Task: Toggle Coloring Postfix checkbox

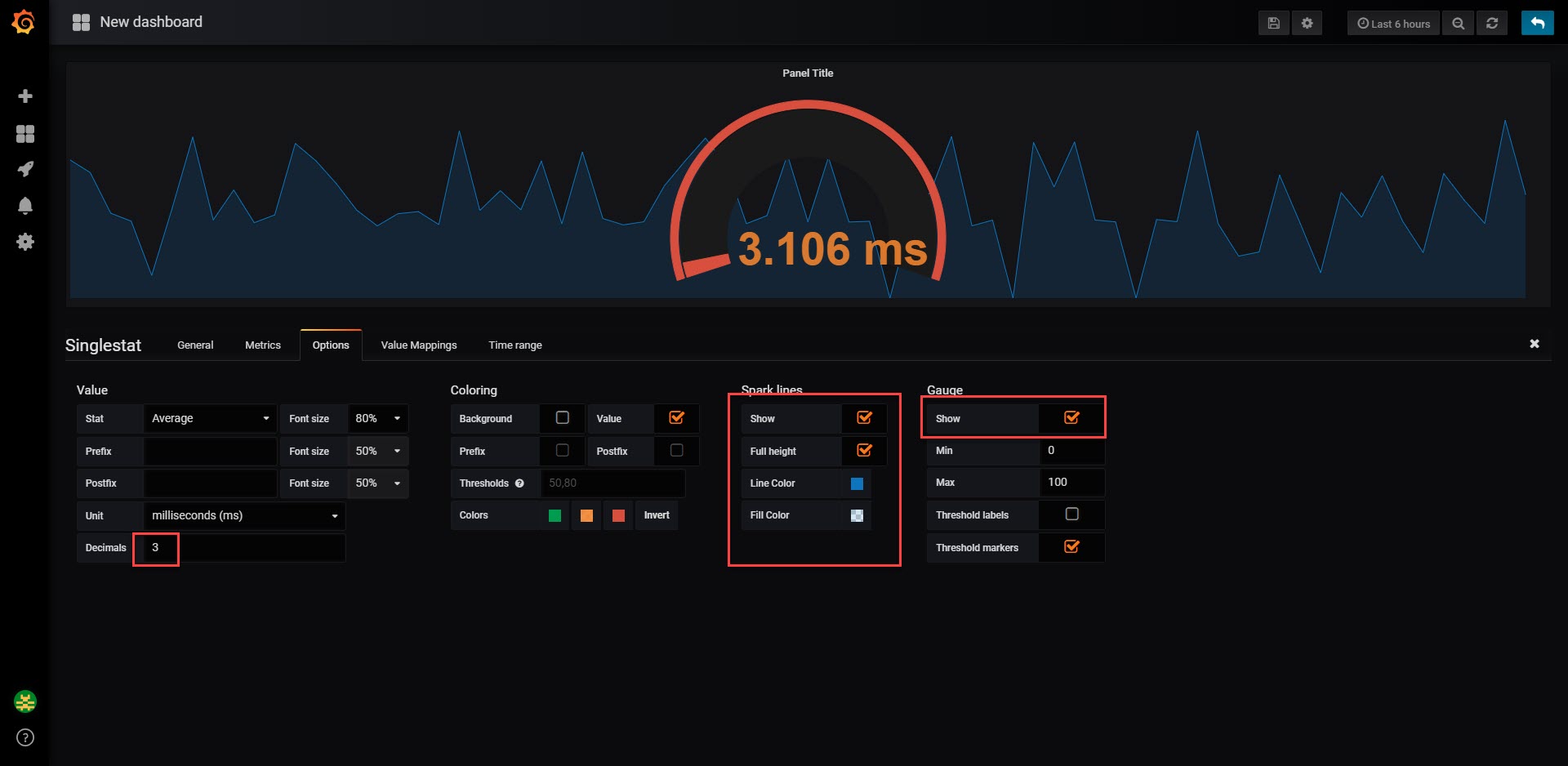Action: [676, 451]
